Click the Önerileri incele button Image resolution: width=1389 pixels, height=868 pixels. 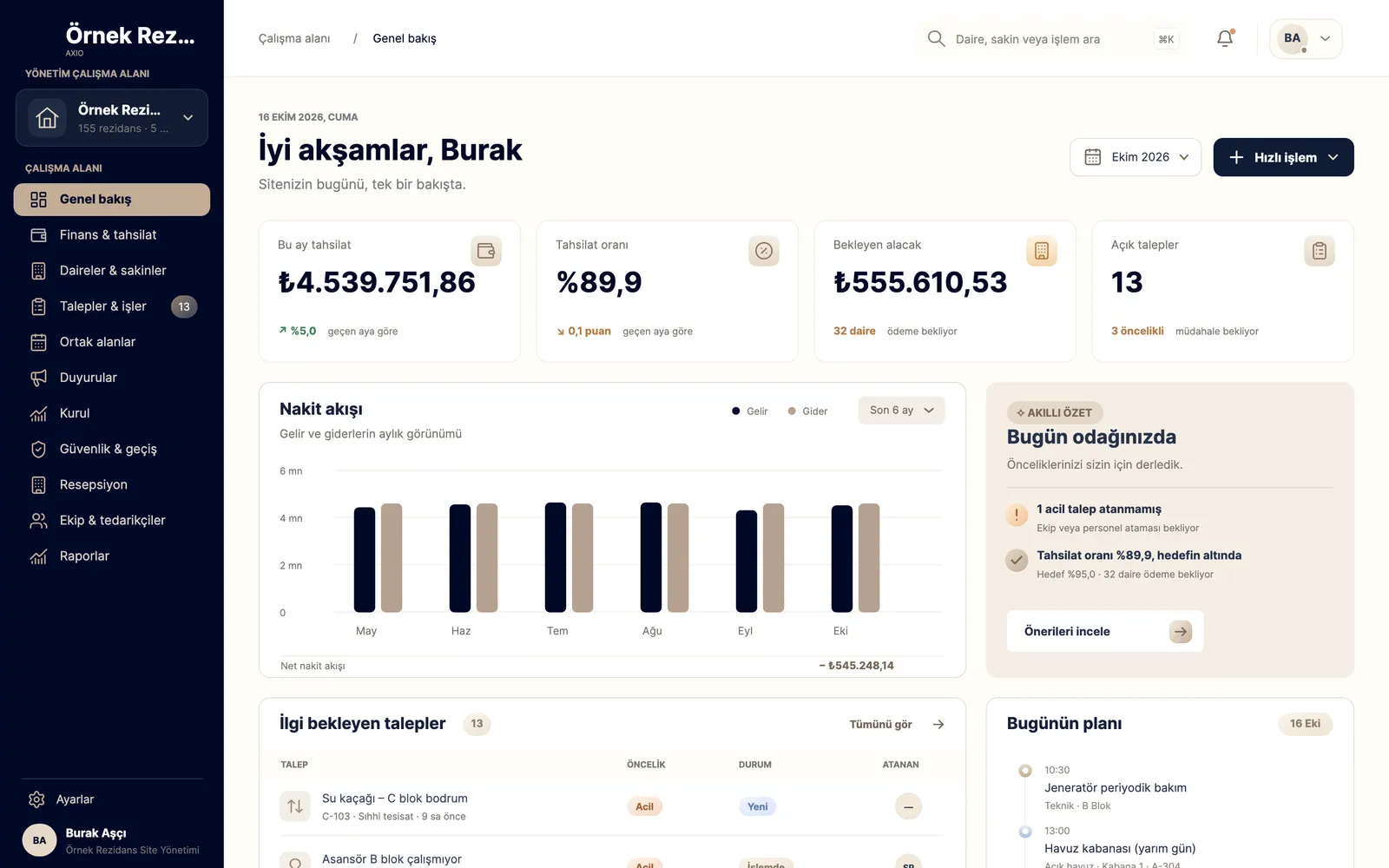click(1105, 631)
